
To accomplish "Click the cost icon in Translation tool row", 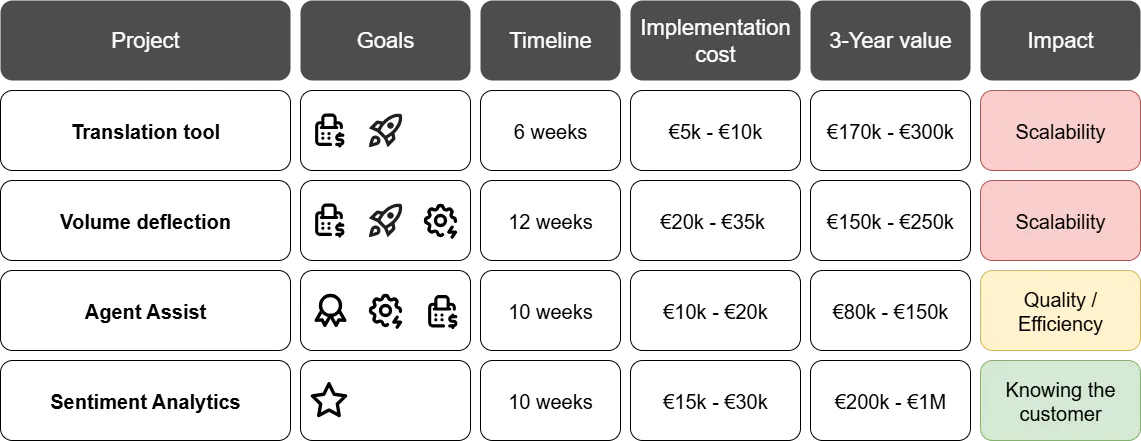I will coord(330,132).
